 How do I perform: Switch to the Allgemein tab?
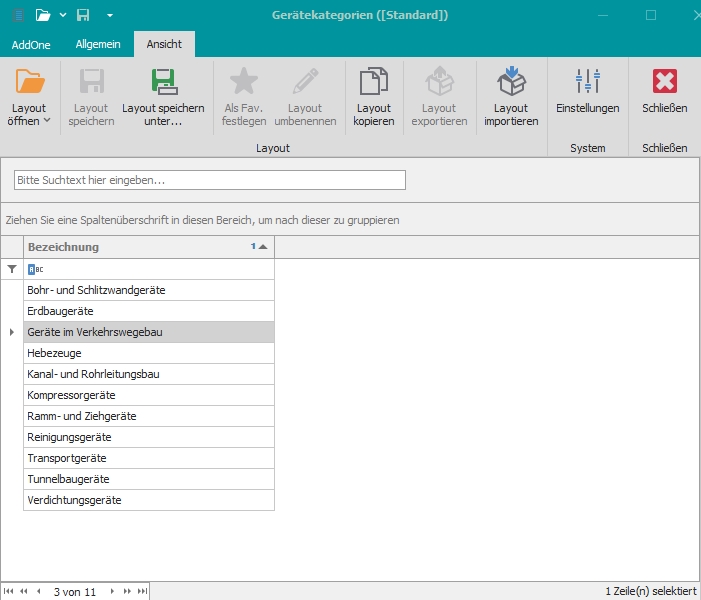click(98, 44)
